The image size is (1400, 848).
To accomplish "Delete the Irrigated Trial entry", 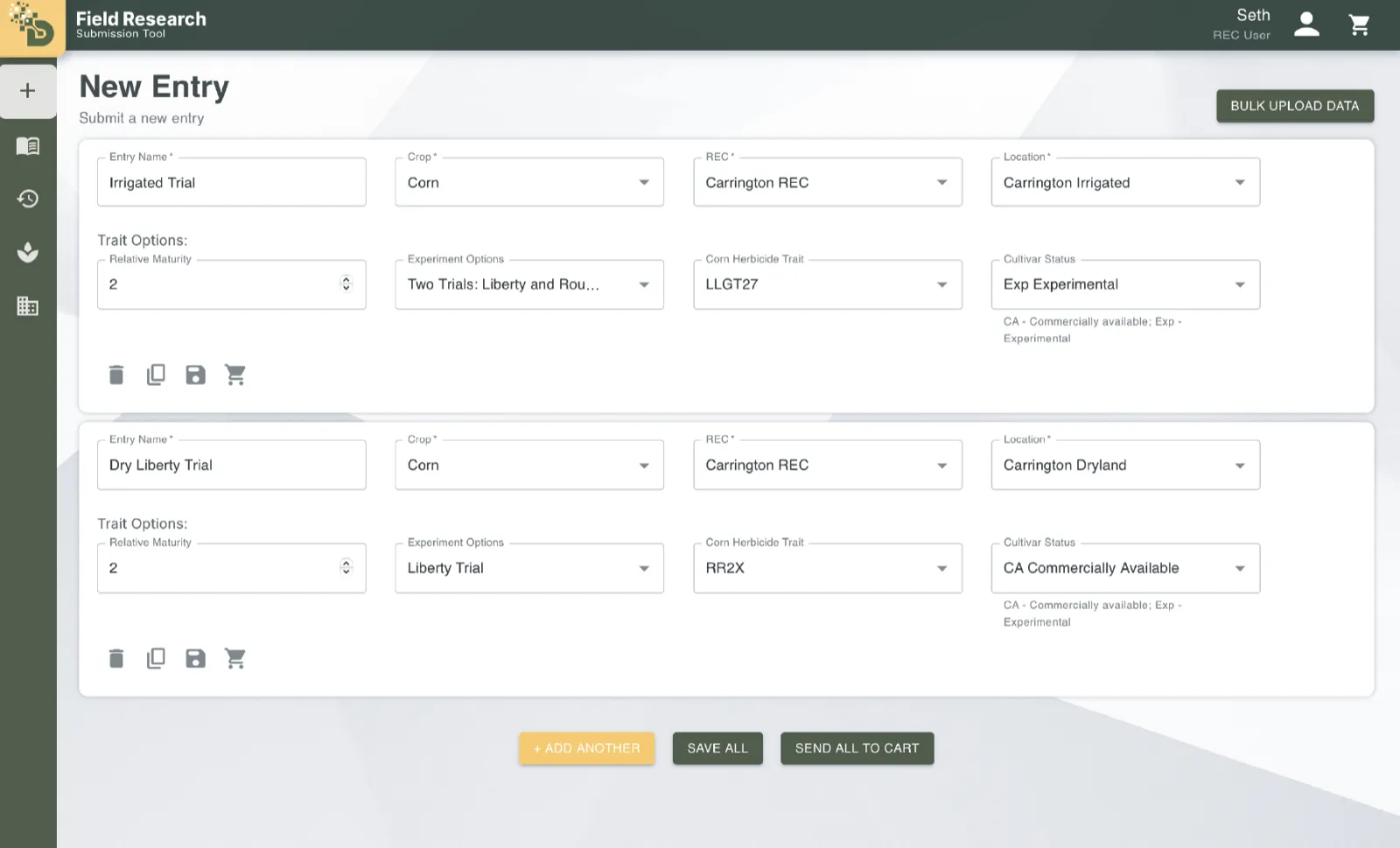I will (x=116, y=375).
